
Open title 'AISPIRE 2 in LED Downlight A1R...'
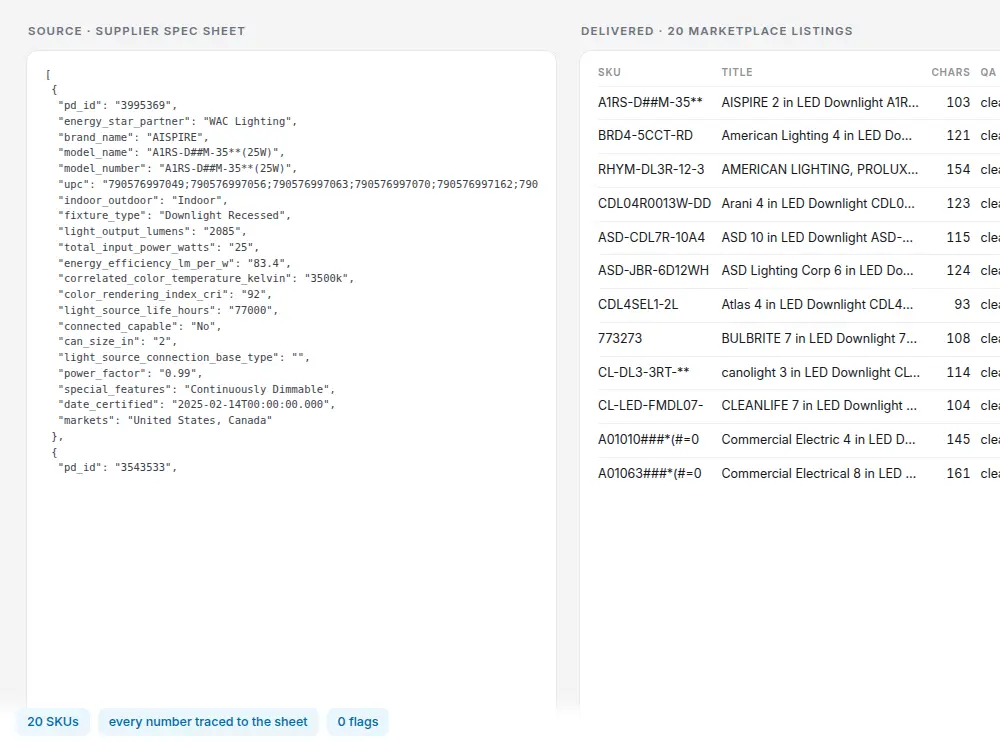(x=820, y=102)
